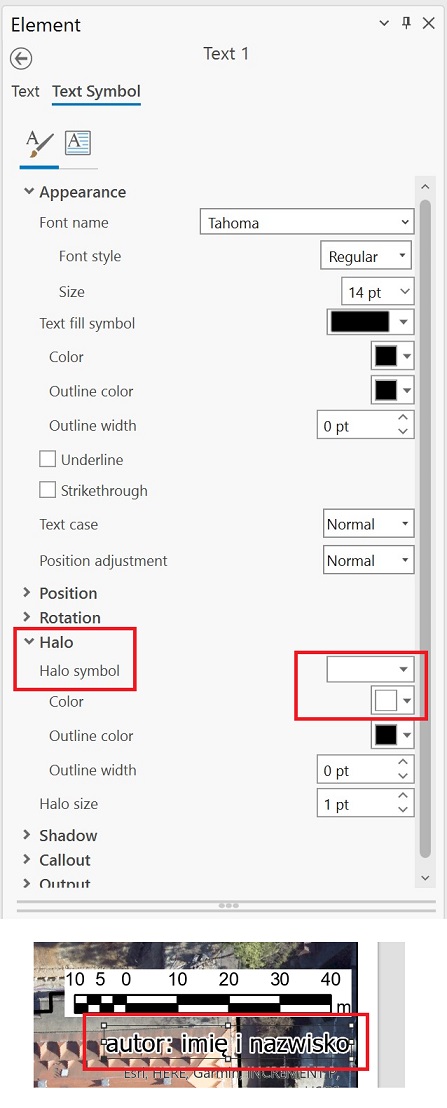Enable the Underline checkbox
The width and height of the screenshot is (447, 1108).
(x=47, y=459)
